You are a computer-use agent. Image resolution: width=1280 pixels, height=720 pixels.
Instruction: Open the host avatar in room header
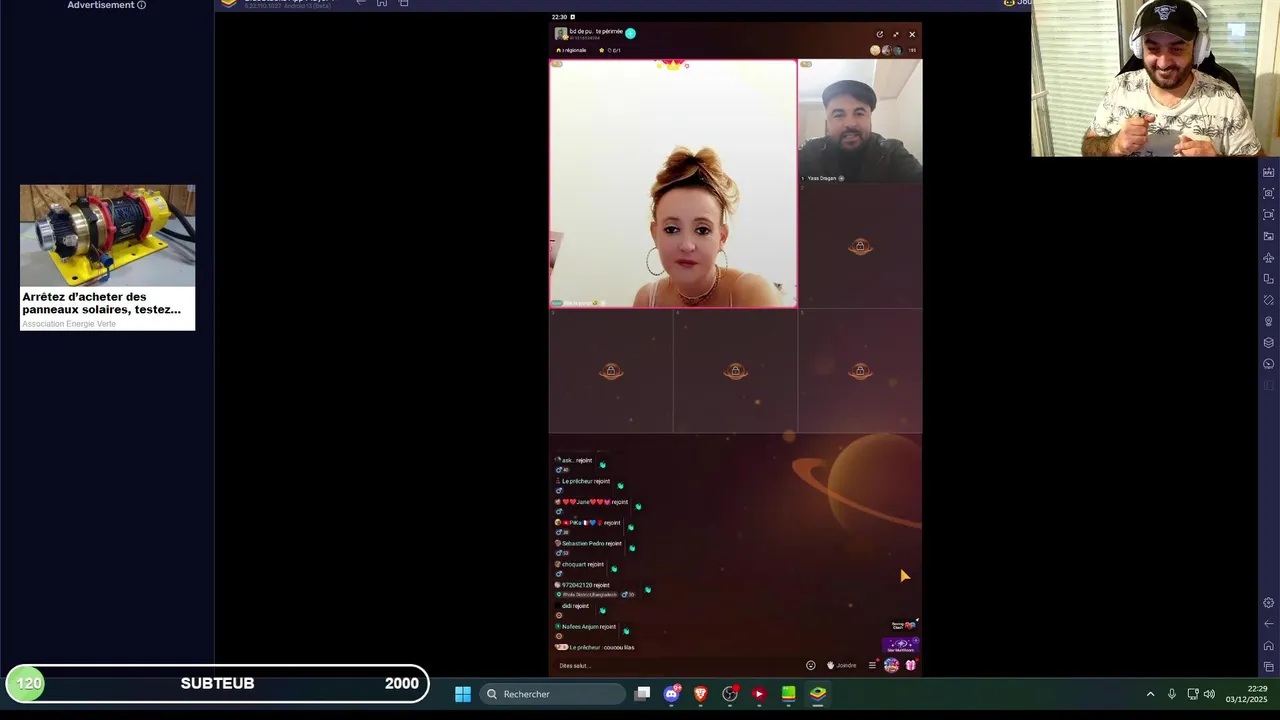[561, 34]
